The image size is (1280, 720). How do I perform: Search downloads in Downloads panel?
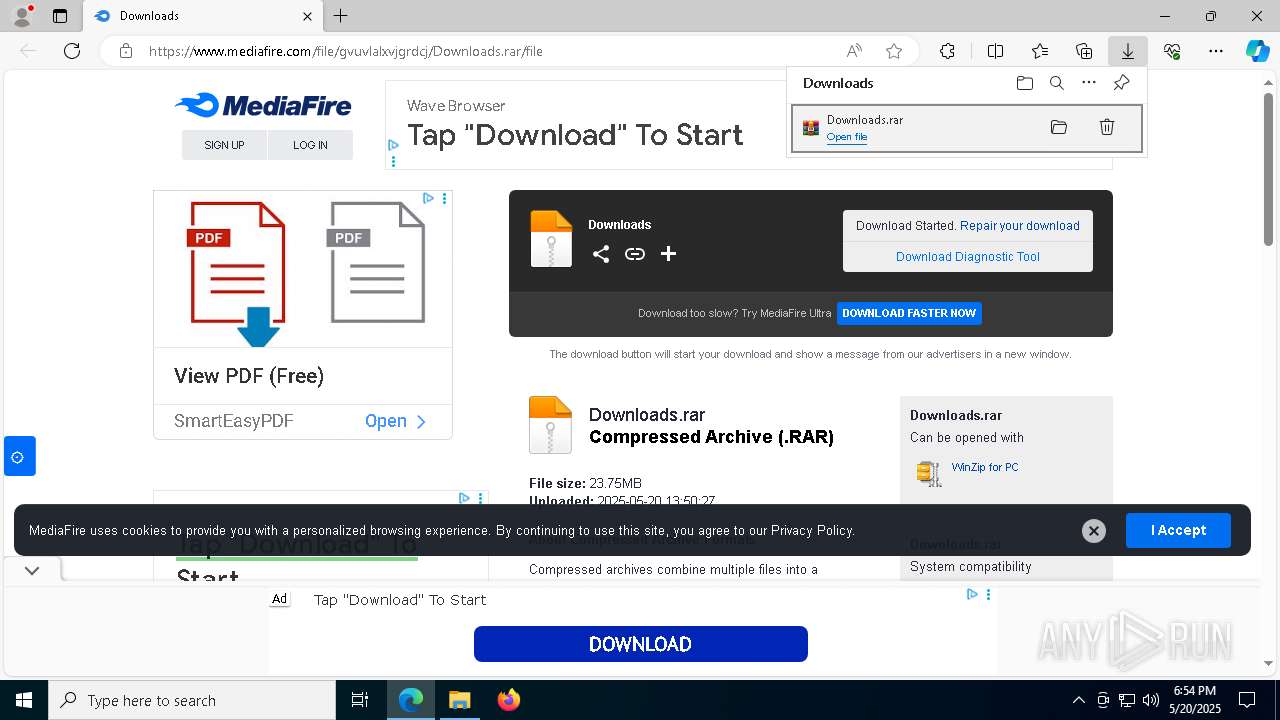click(1056, 83)
